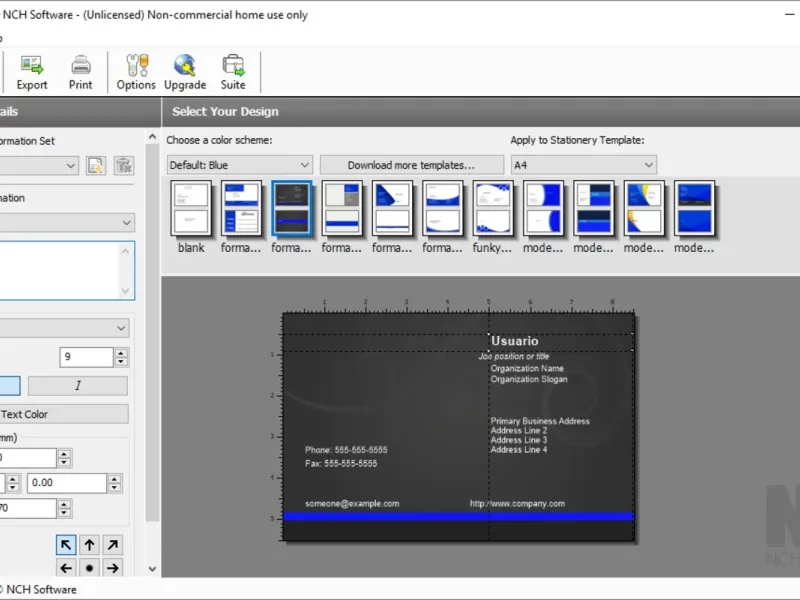Select the last solid blue mode... template
The width and height of the screenshot is (800, 600).
pos(694,208)
